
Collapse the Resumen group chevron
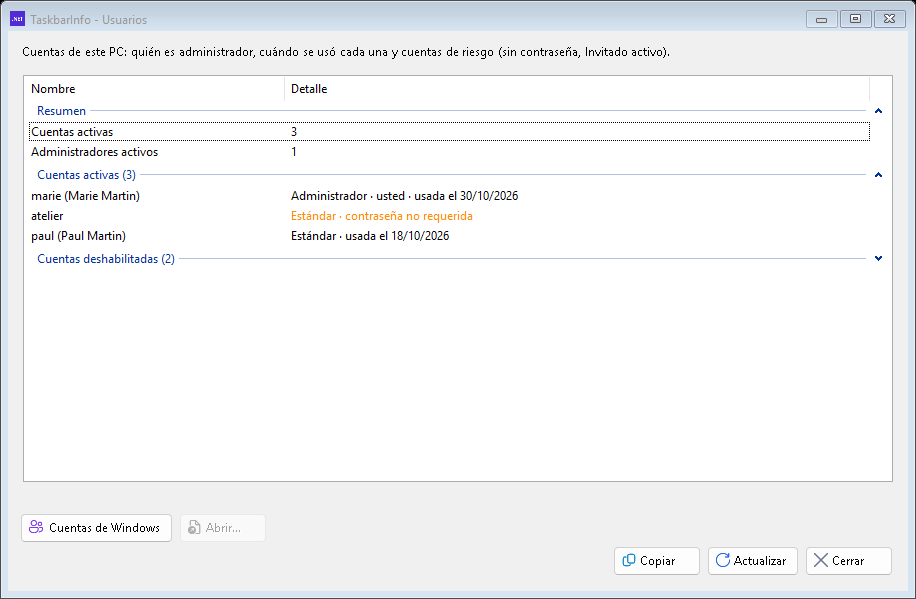point(878,110)
